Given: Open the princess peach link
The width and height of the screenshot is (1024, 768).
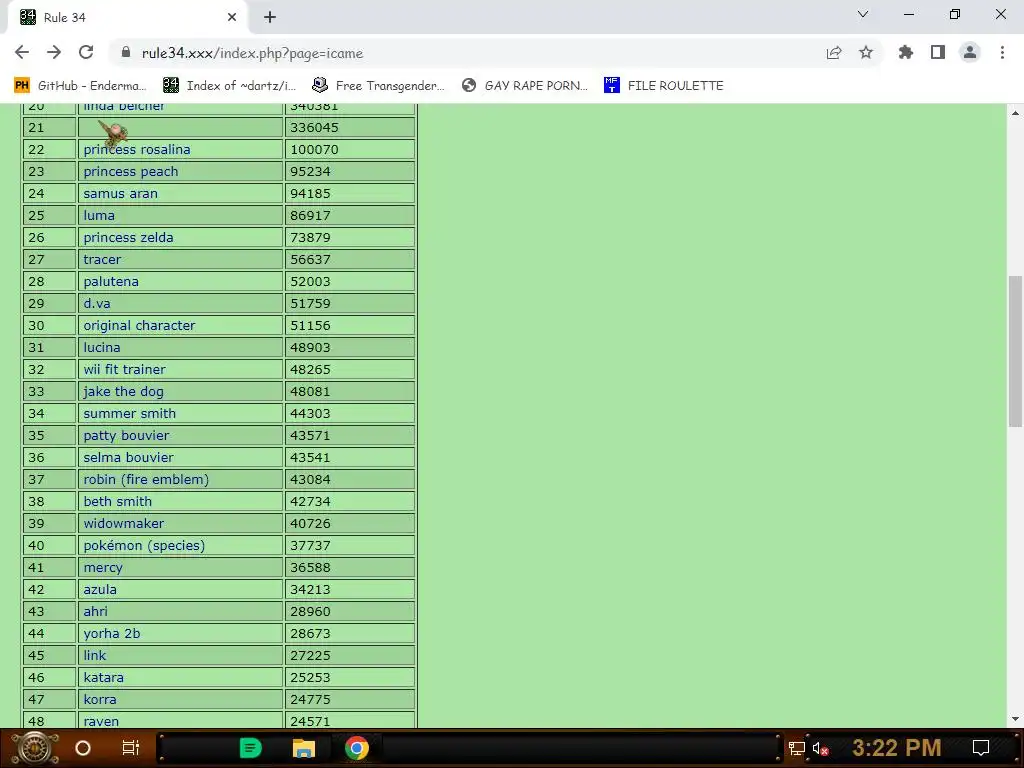Looking at the screenshot, I should pos(131,171).
